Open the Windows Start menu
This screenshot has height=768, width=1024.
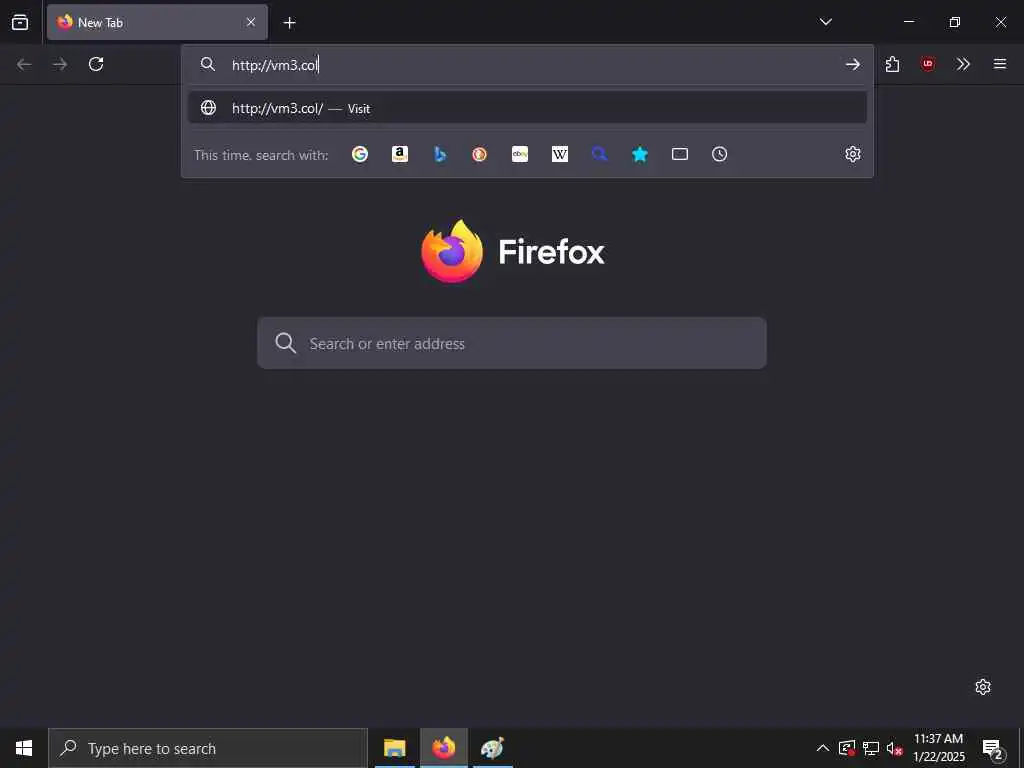coord(24,748)
